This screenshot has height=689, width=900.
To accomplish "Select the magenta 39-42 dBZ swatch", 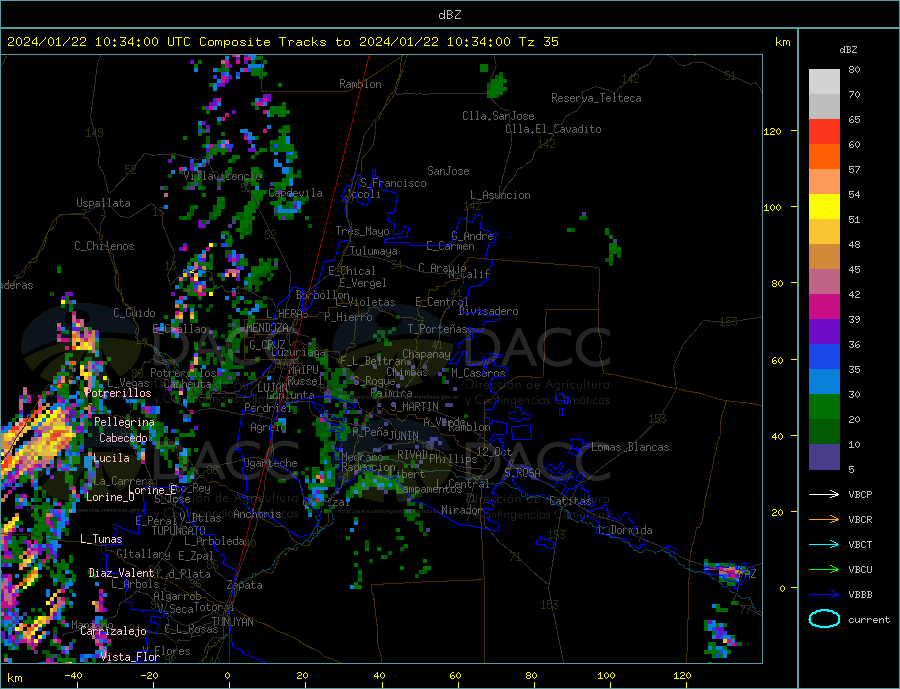I will tap(824, 307).
